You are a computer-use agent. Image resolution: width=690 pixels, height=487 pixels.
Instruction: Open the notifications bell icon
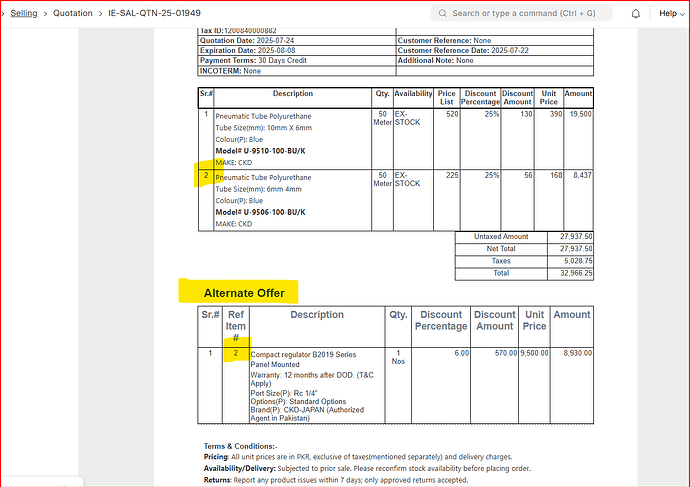click(x=635, y=14)
